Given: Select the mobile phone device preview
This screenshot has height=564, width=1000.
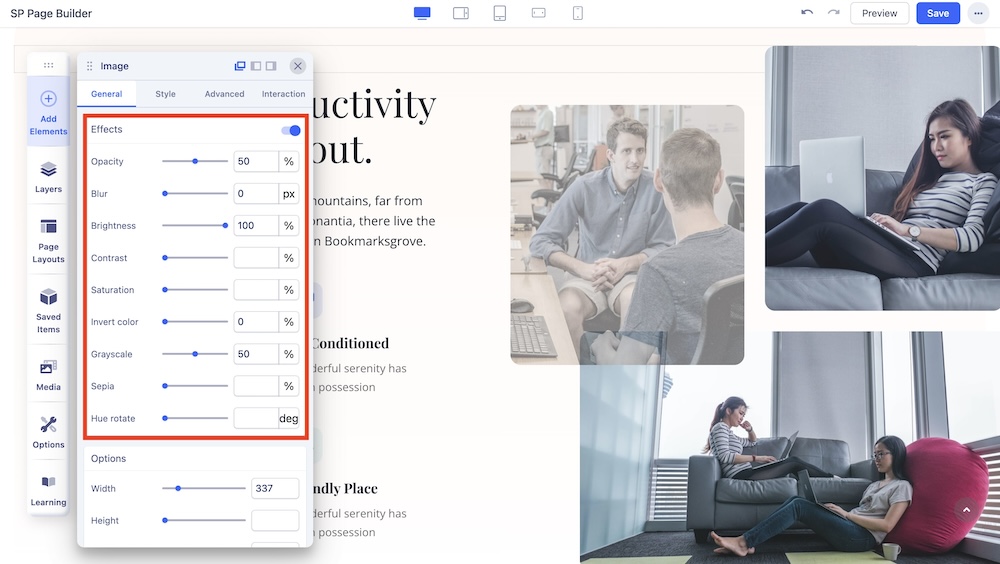Looking at the screenshot, I should pyautogui.click(x=577, y=13).
